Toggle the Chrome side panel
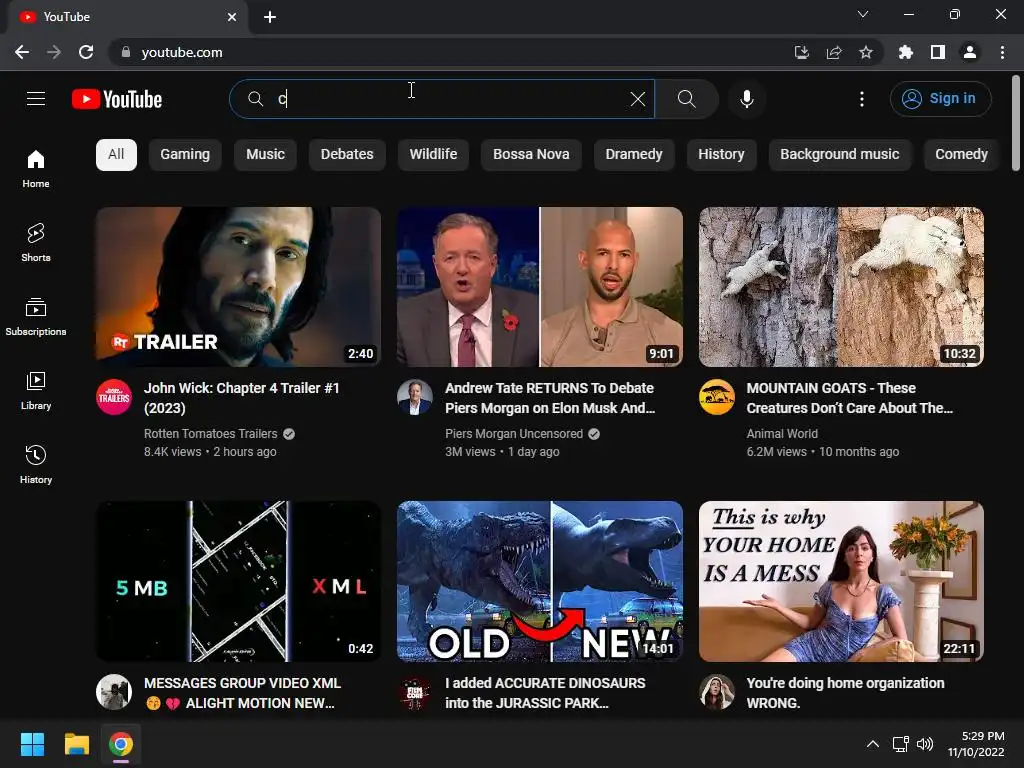This screenshot has height=768, width=1024. click(938, 52)
